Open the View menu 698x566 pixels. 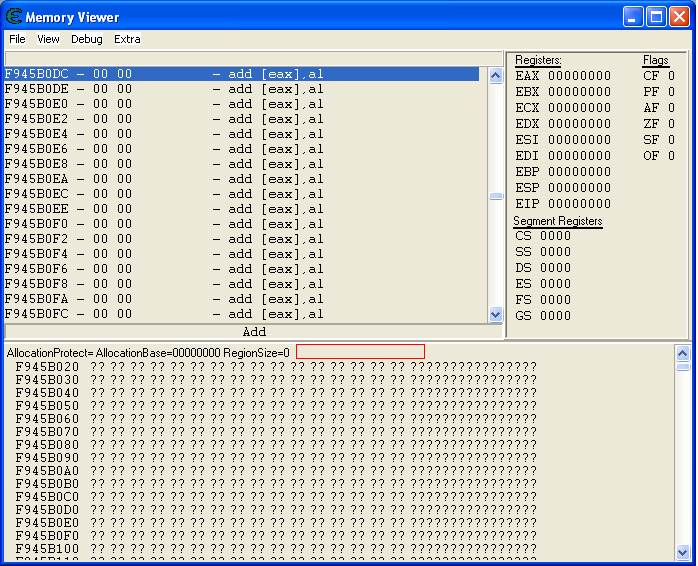tap(48, 39)
